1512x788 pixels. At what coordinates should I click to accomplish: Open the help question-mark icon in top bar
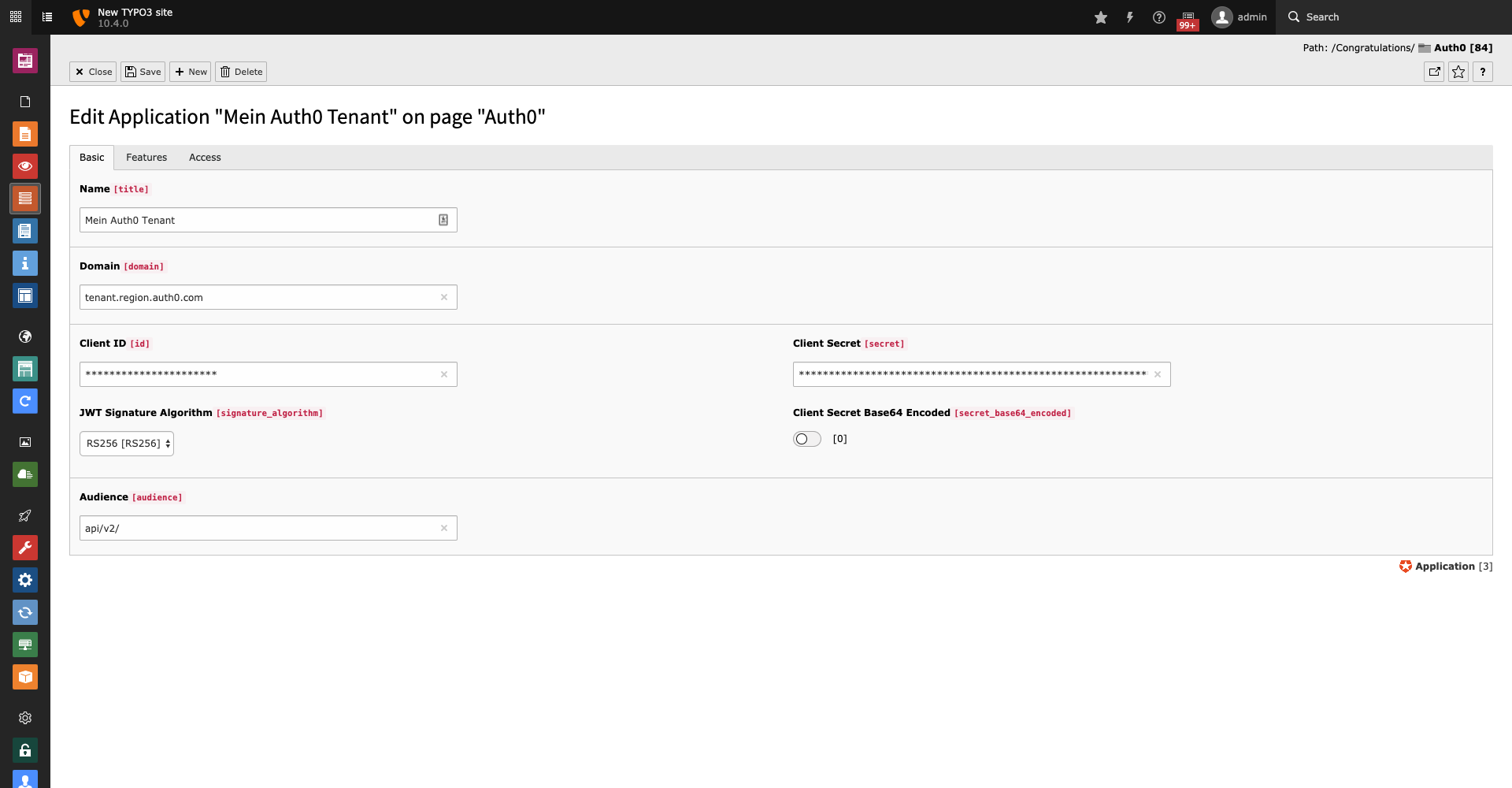(1159, 17)
